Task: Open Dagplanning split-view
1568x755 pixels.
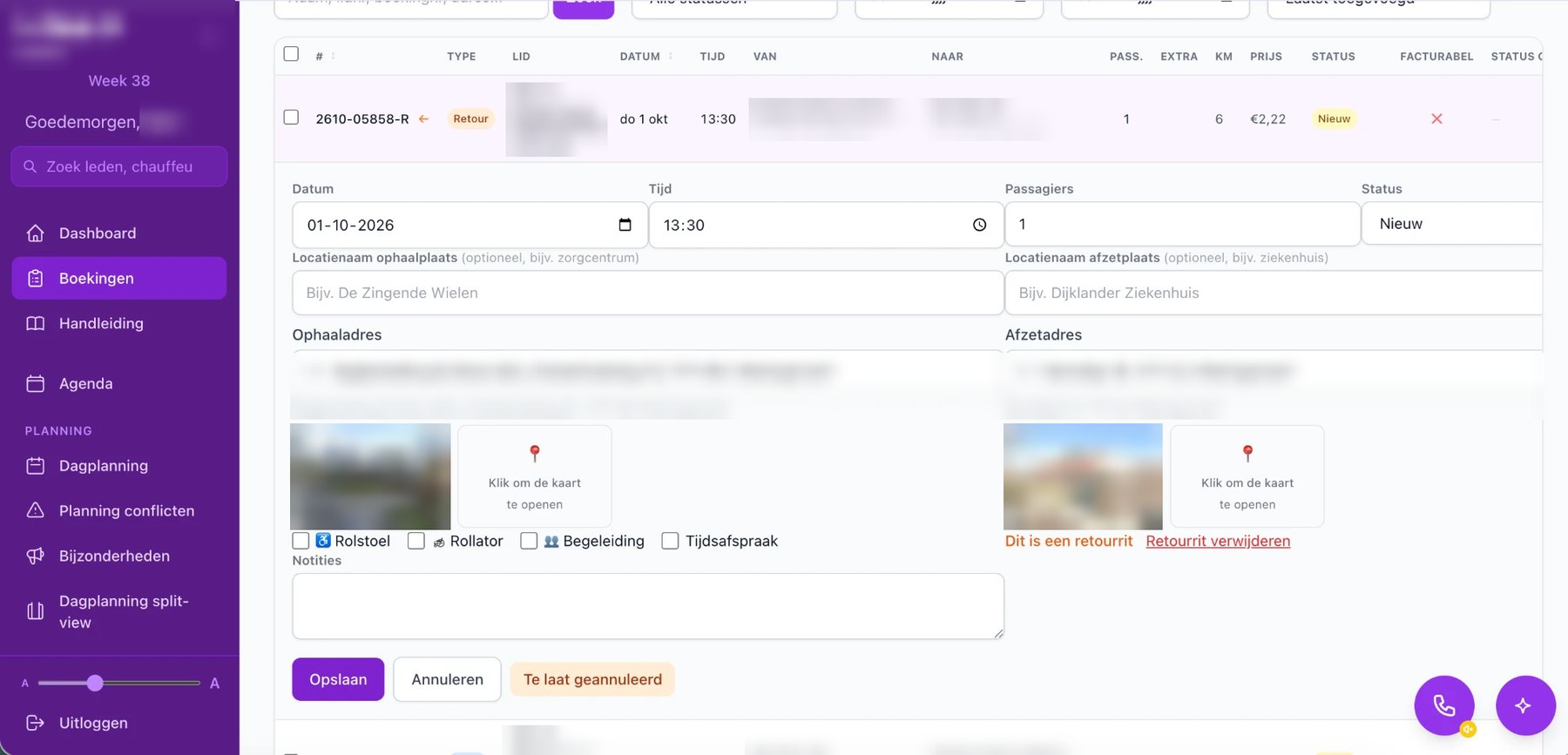Action: [x=119, y=611]
